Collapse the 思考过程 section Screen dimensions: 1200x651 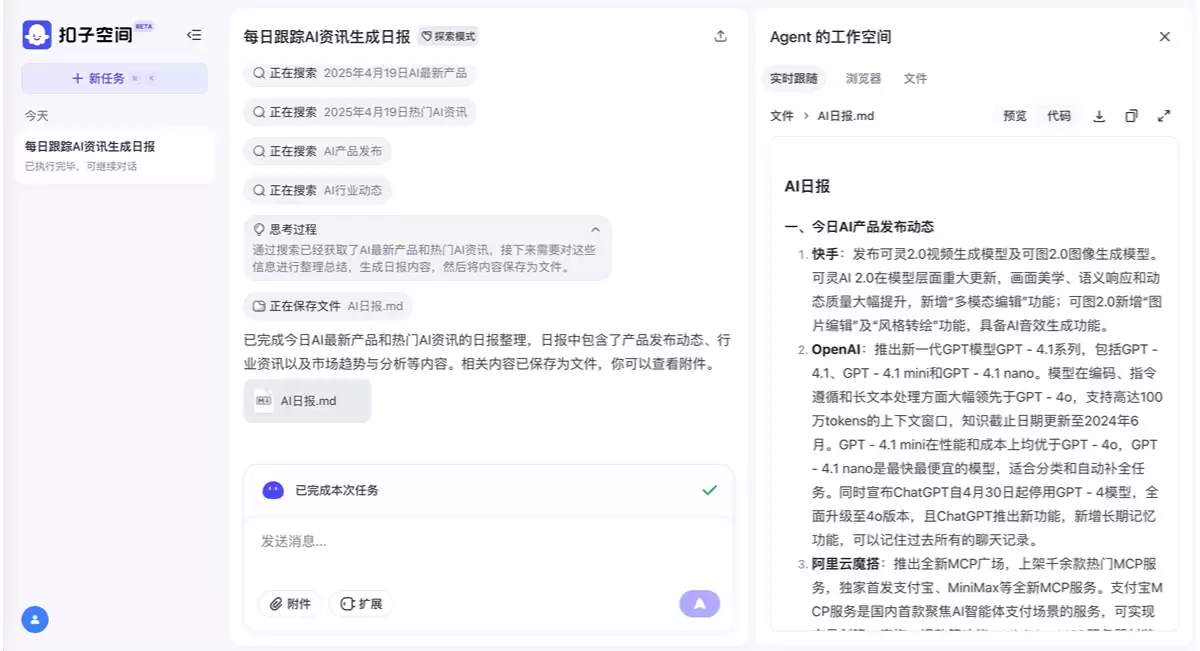pos(596,229)
